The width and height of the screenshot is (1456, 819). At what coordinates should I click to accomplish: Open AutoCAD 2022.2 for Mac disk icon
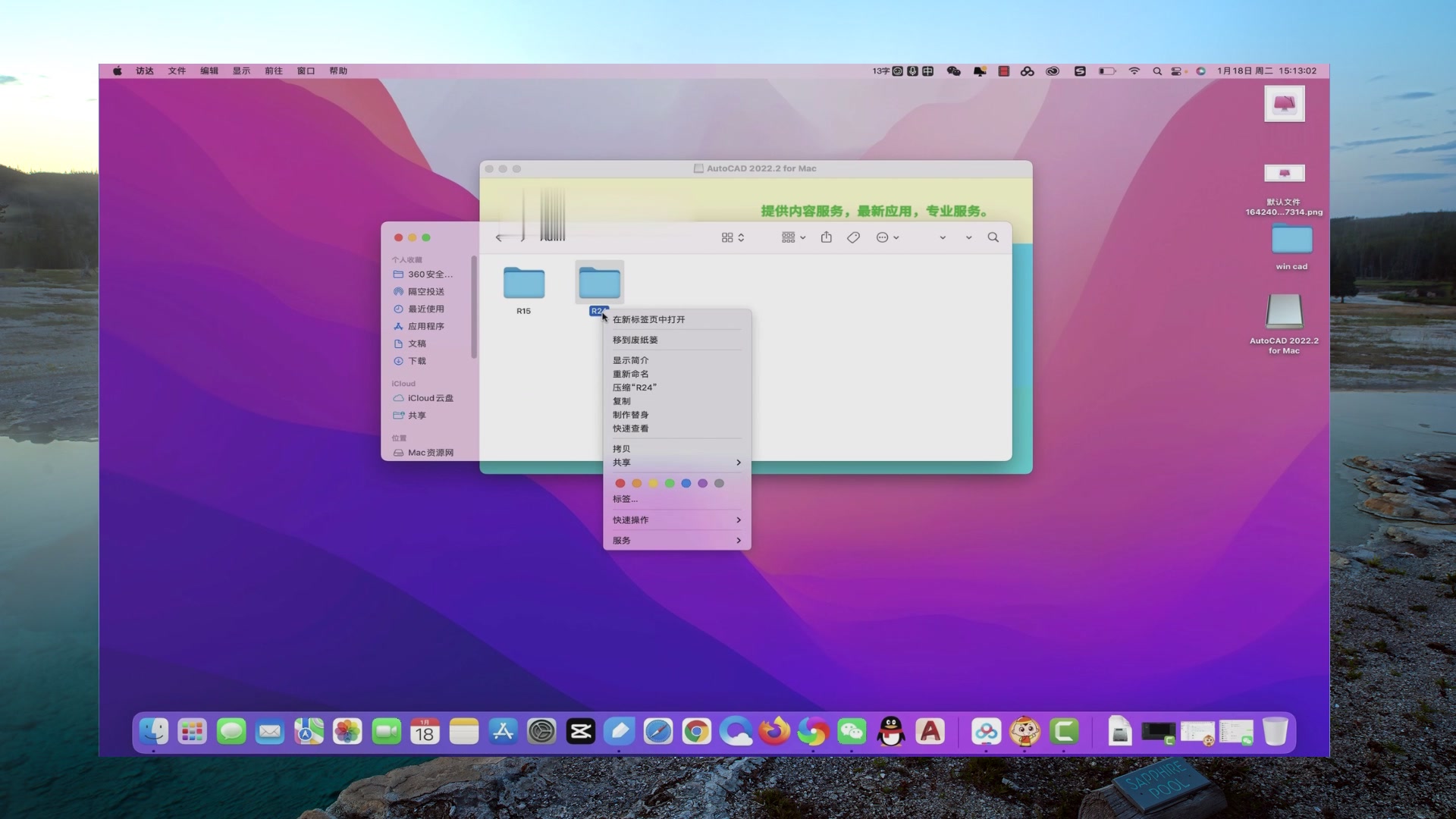tap(1284, 312)
